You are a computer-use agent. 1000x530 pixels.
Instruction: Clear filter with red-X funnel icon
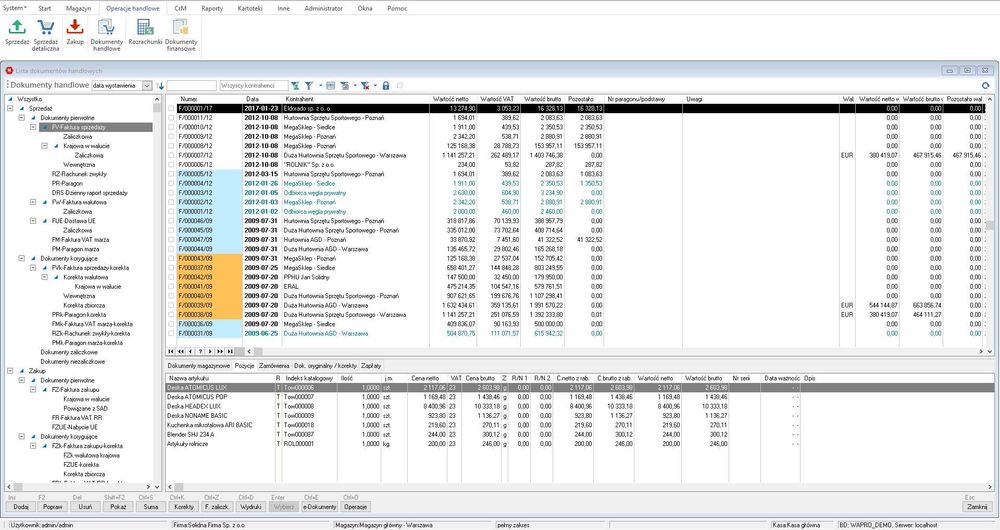tap(365, 85)
